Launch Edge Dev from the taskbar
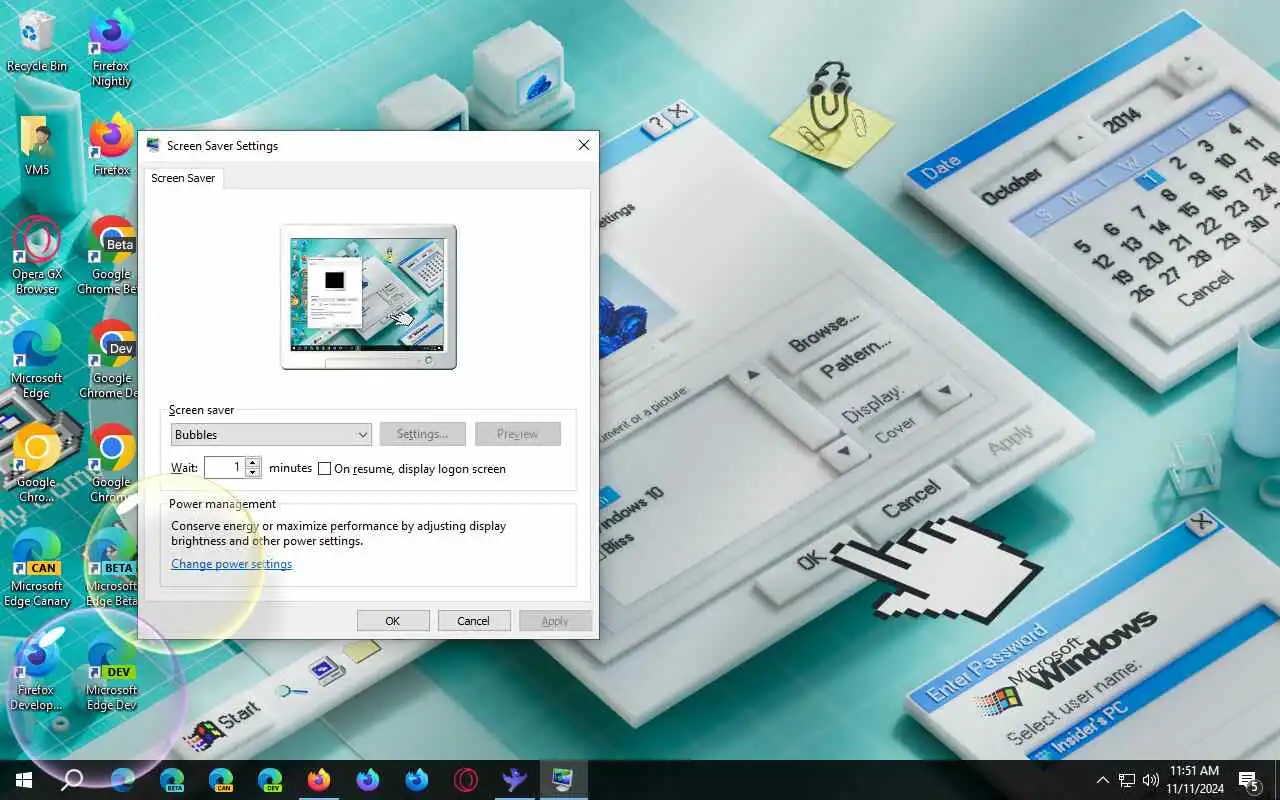The height and width of the screenshot is (800, 1280). point(269,780)
